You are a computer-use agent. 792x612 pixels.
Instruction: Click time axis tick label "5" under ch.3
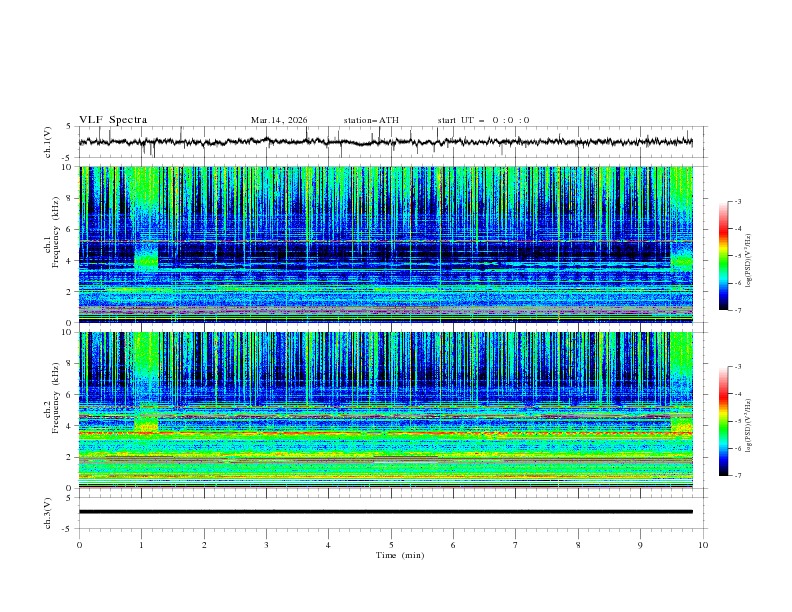[x=391, y=545]
